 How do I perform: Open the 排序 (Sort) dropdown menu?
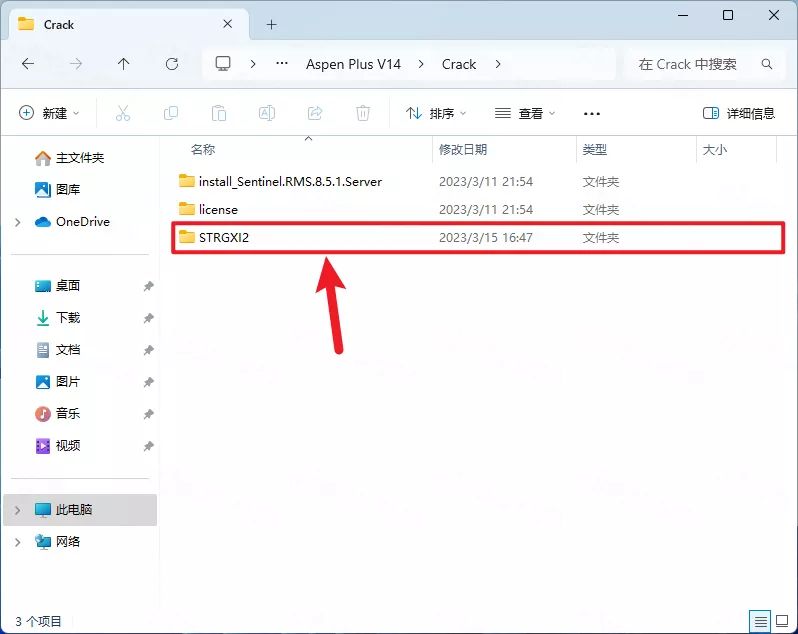(x=437, y=114)
